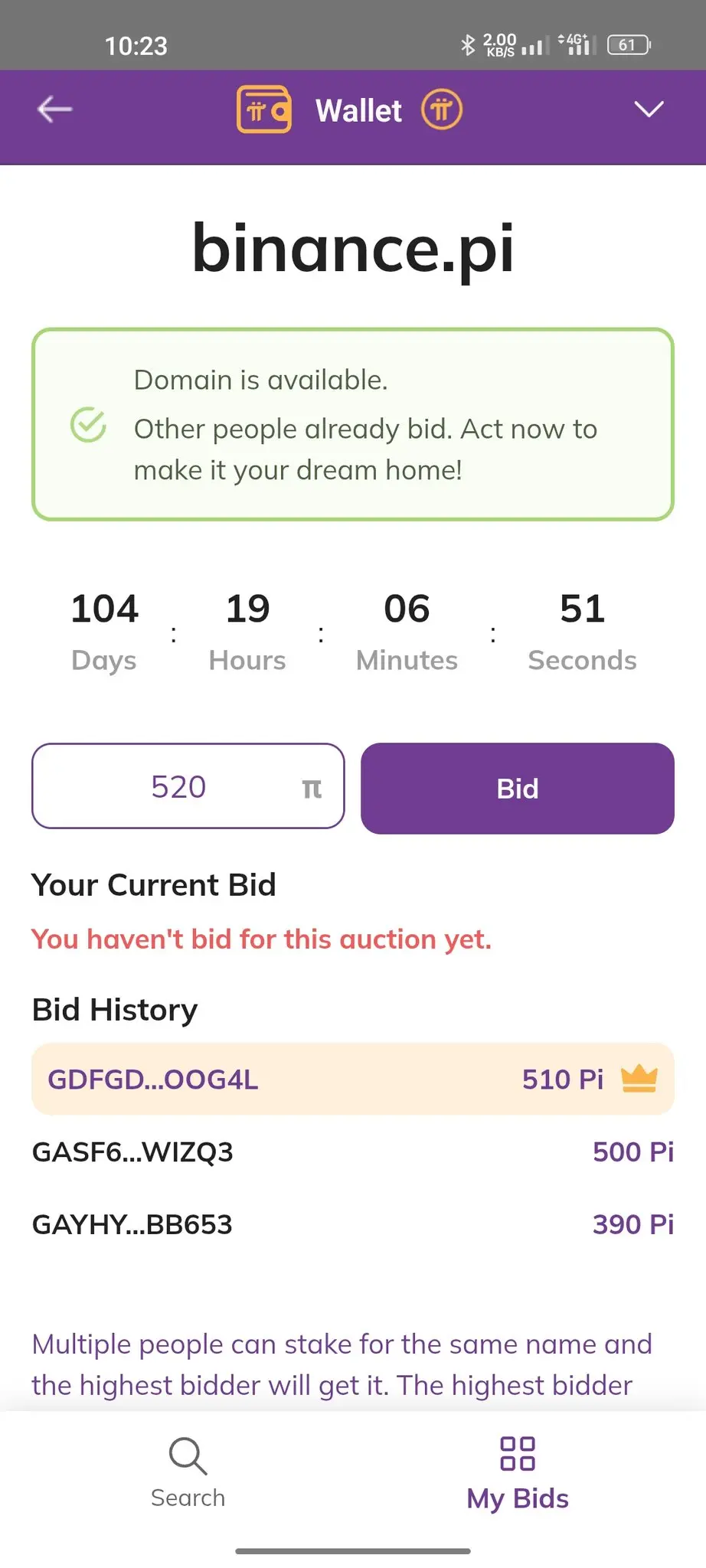Tap the battery indicator in status bar
706x1568 pixels.
point(628,45)
